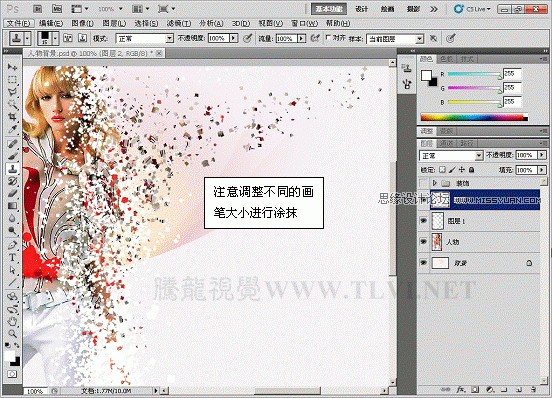The height and width of the screenshot is (398, 552).
Task: Switch to 绘画 workspace
Action: pos(387,9)
